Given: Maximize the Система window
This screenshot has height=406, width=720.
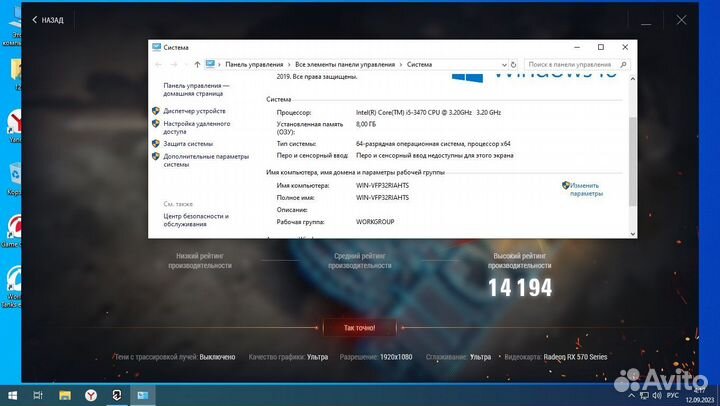Looking at the screenshot, I should tap(601, 47).
